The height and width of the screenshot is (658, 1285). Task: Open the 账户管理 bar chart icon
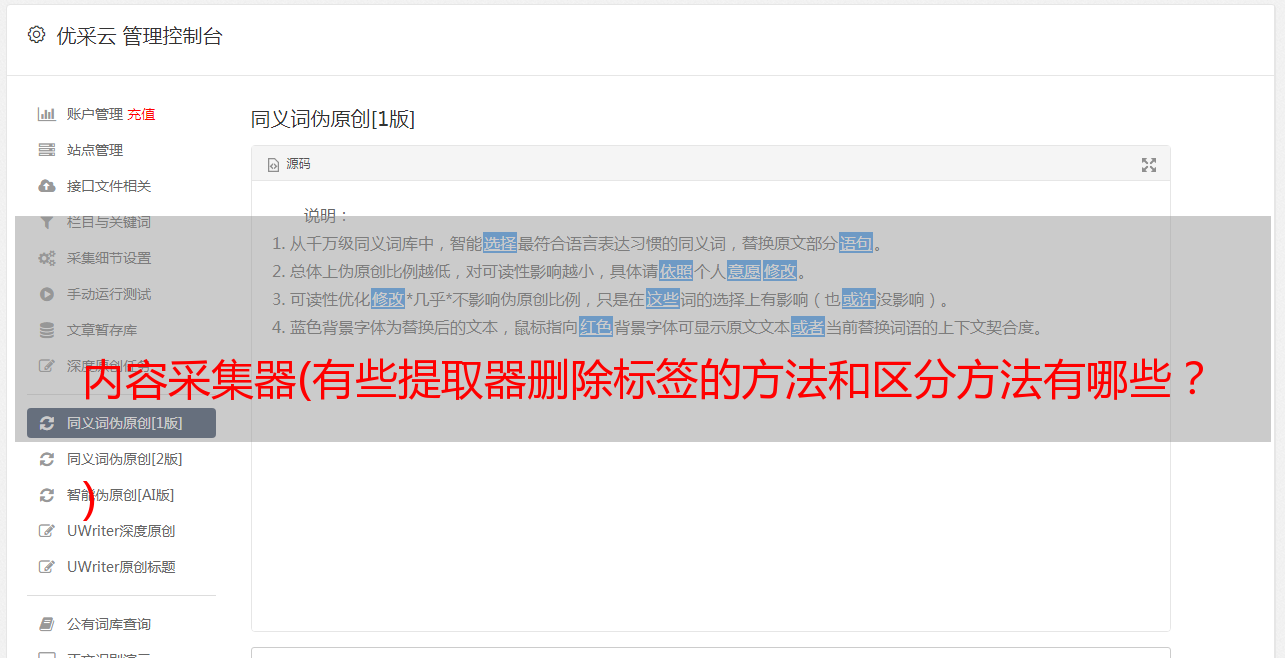tap(46, 114)
